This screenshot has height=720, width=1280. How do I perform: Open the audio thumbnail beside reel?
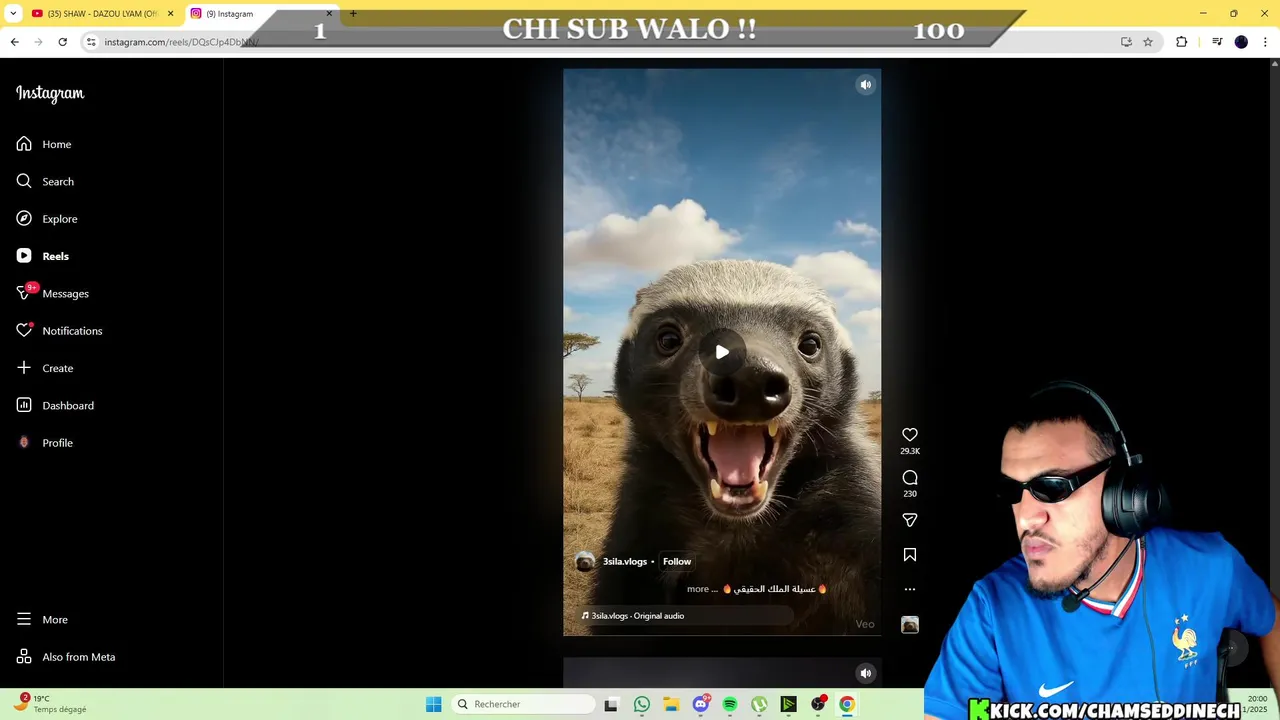(x=910, y=625)
